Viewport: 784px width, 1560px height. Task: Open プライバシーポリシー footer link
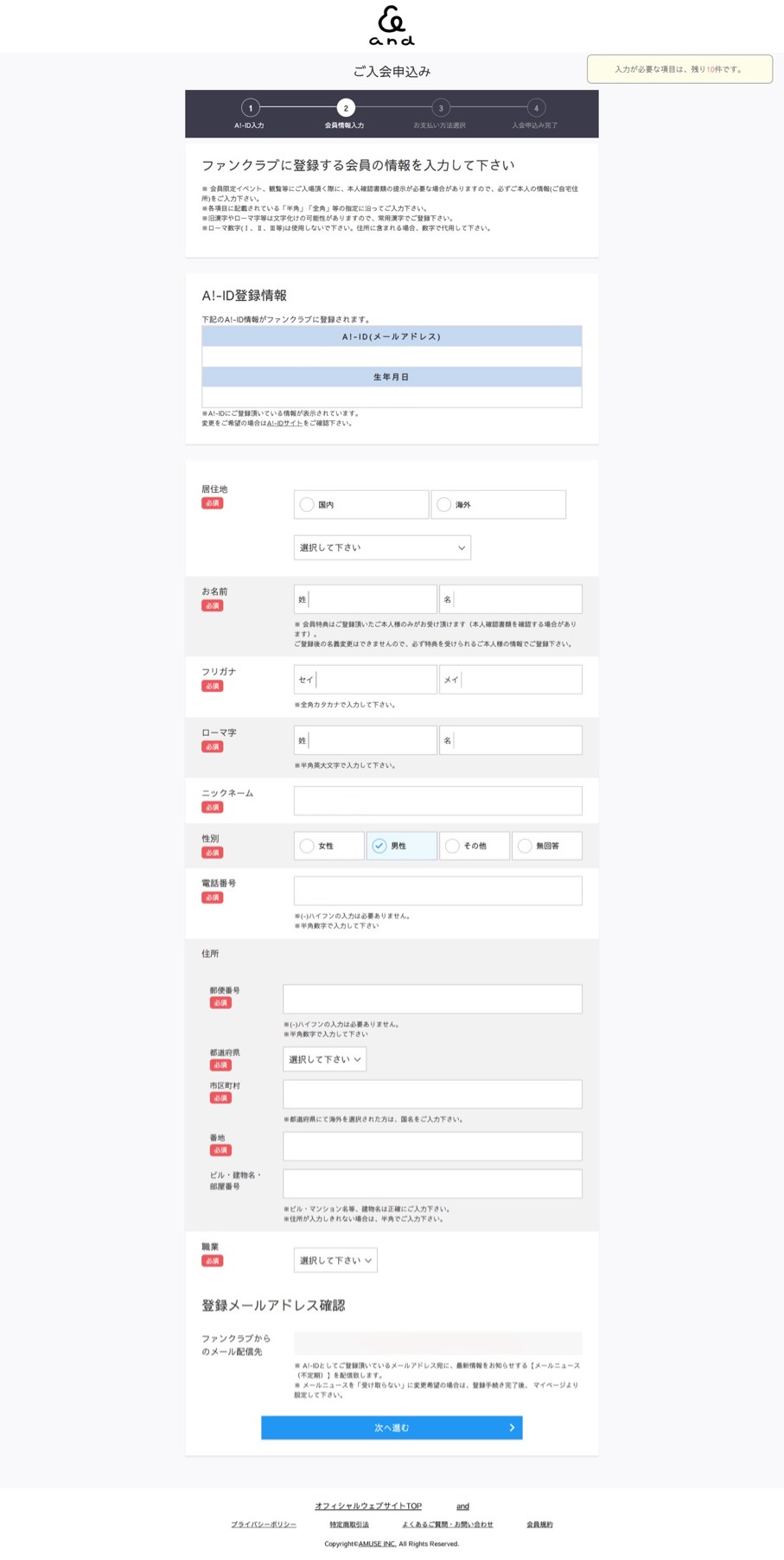(264, 1525)
